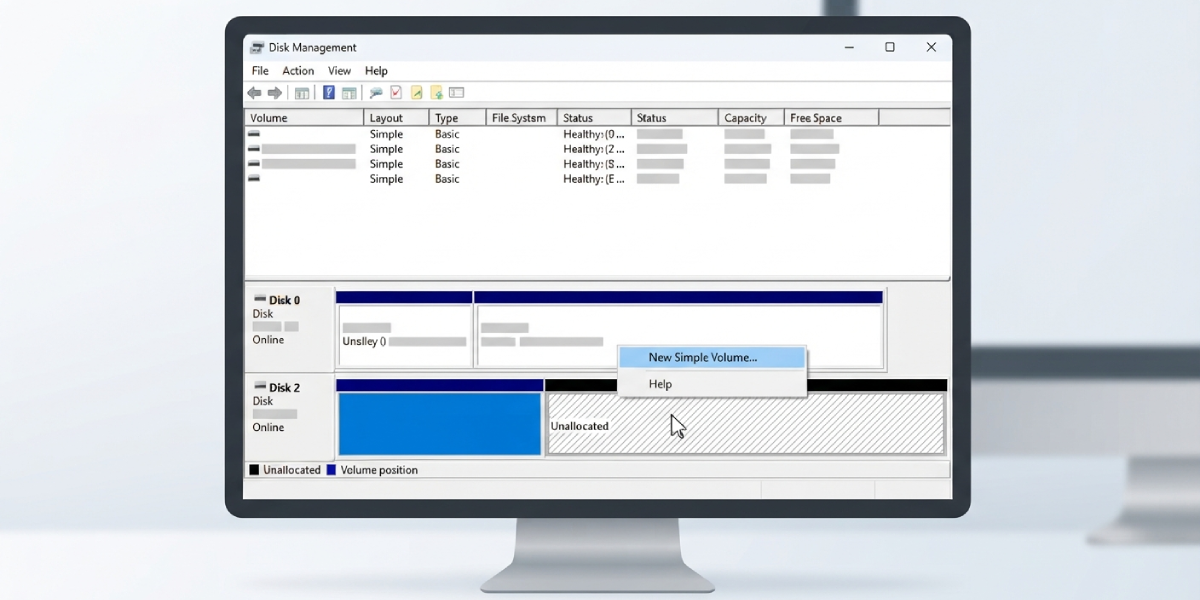Click the Volume position legend label
Image resolution: width=1200 pixels, height=600 pixels.
coord(379,470)
